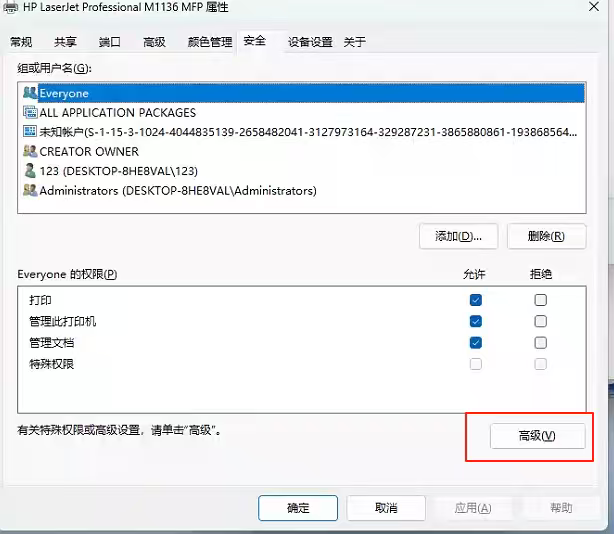Open the 端口 tab

(x=110, y=42)
